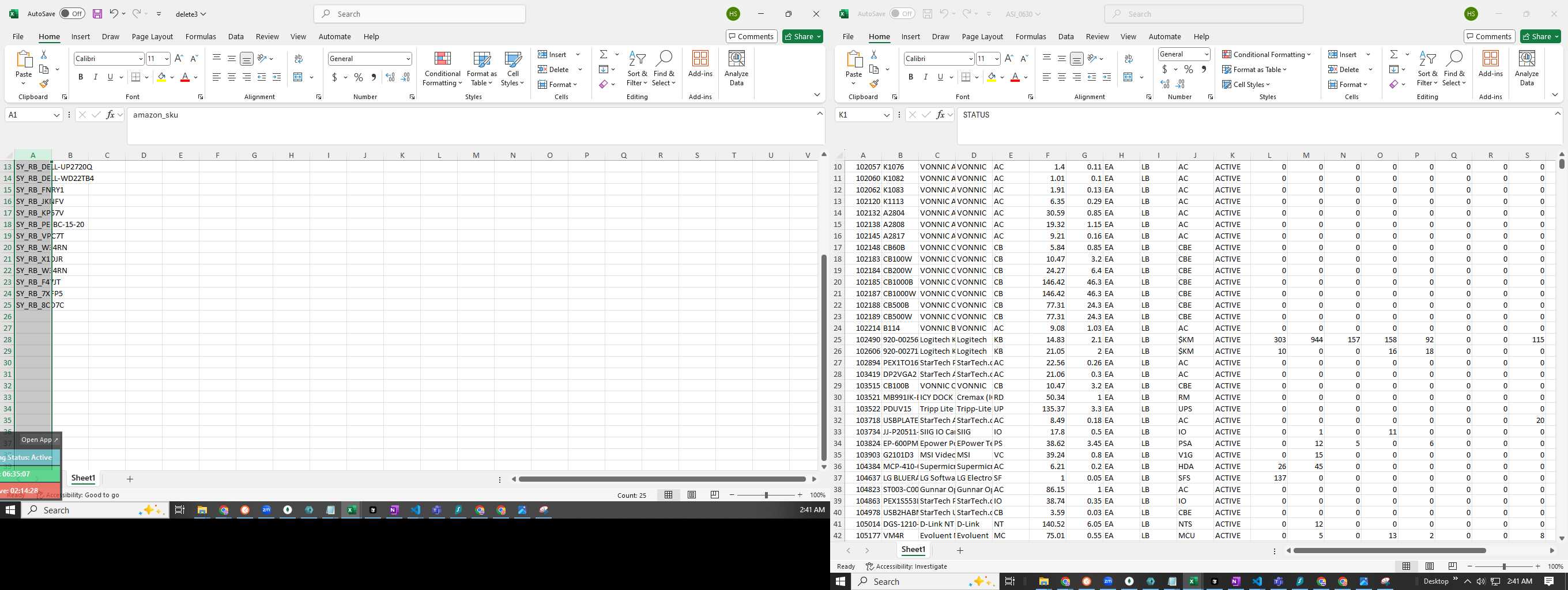1568x590 pixels.
Task: Click Analyze Data in ASI_0630 window
Action: 1526,69
